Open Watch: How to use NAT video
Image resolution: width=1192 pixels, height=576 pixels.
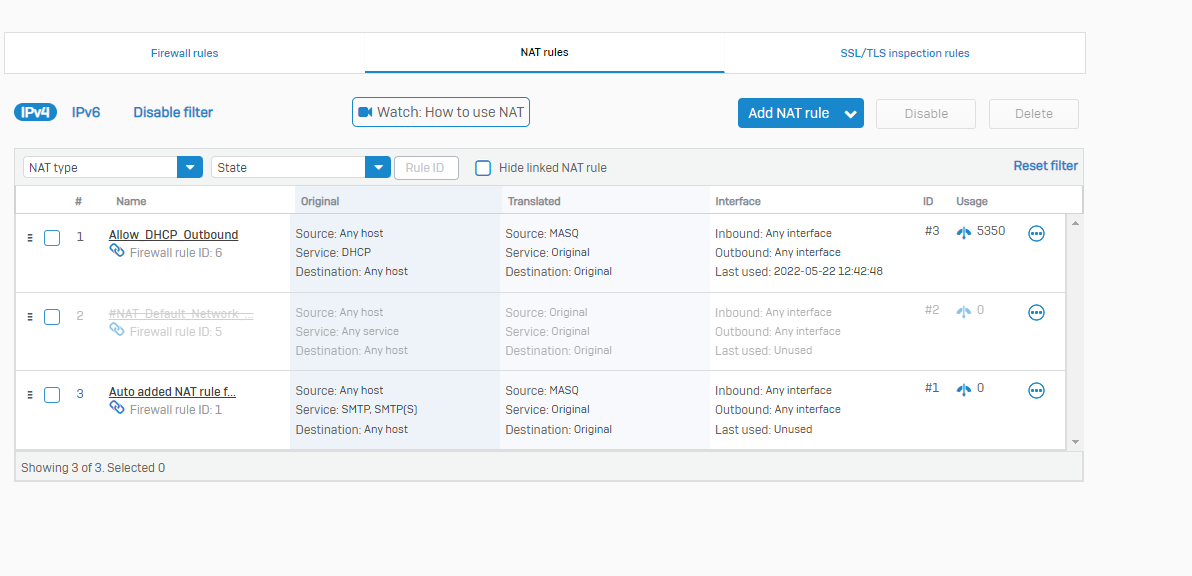point(441,112)
